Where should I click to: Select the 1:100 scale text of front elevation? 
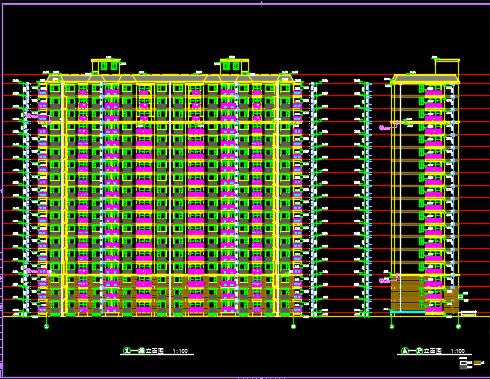click(x=180, y=351)
